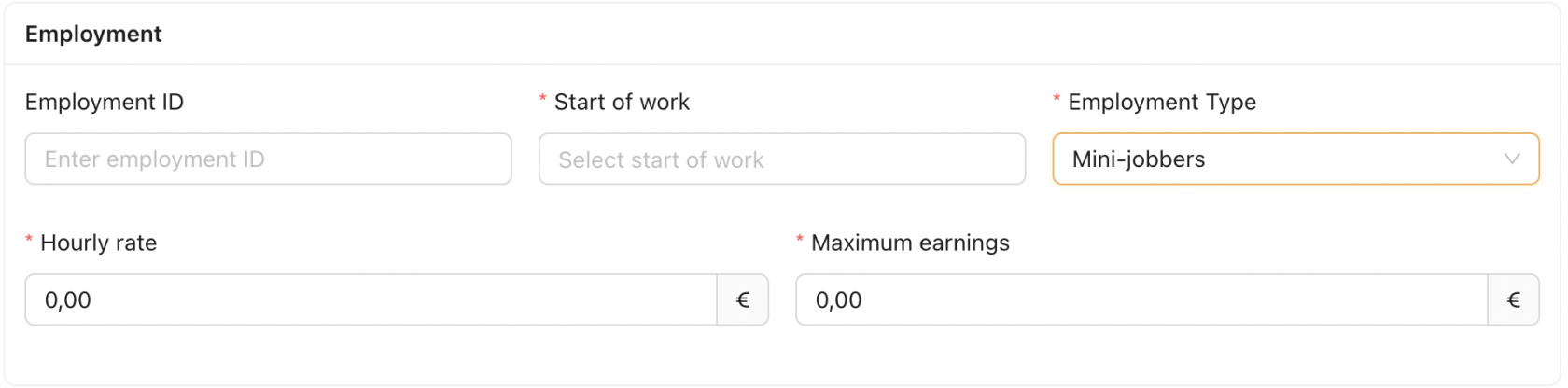Click the Mini-jobbers selected value
The height and width of the screenshot is (388, 1568).
(x=1139, y=159)
